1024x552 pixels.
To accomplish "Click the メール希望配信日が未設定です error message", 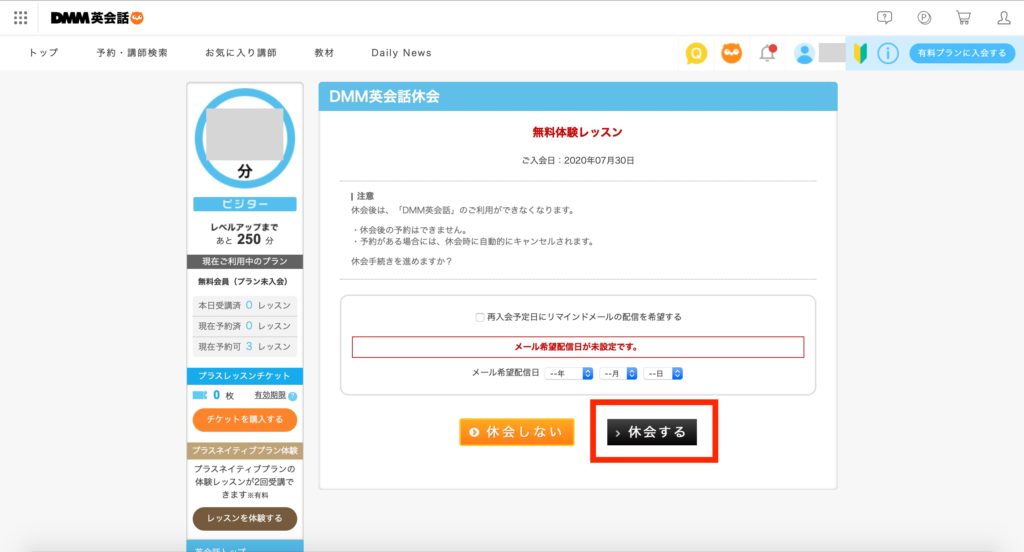I will (578, 347).
